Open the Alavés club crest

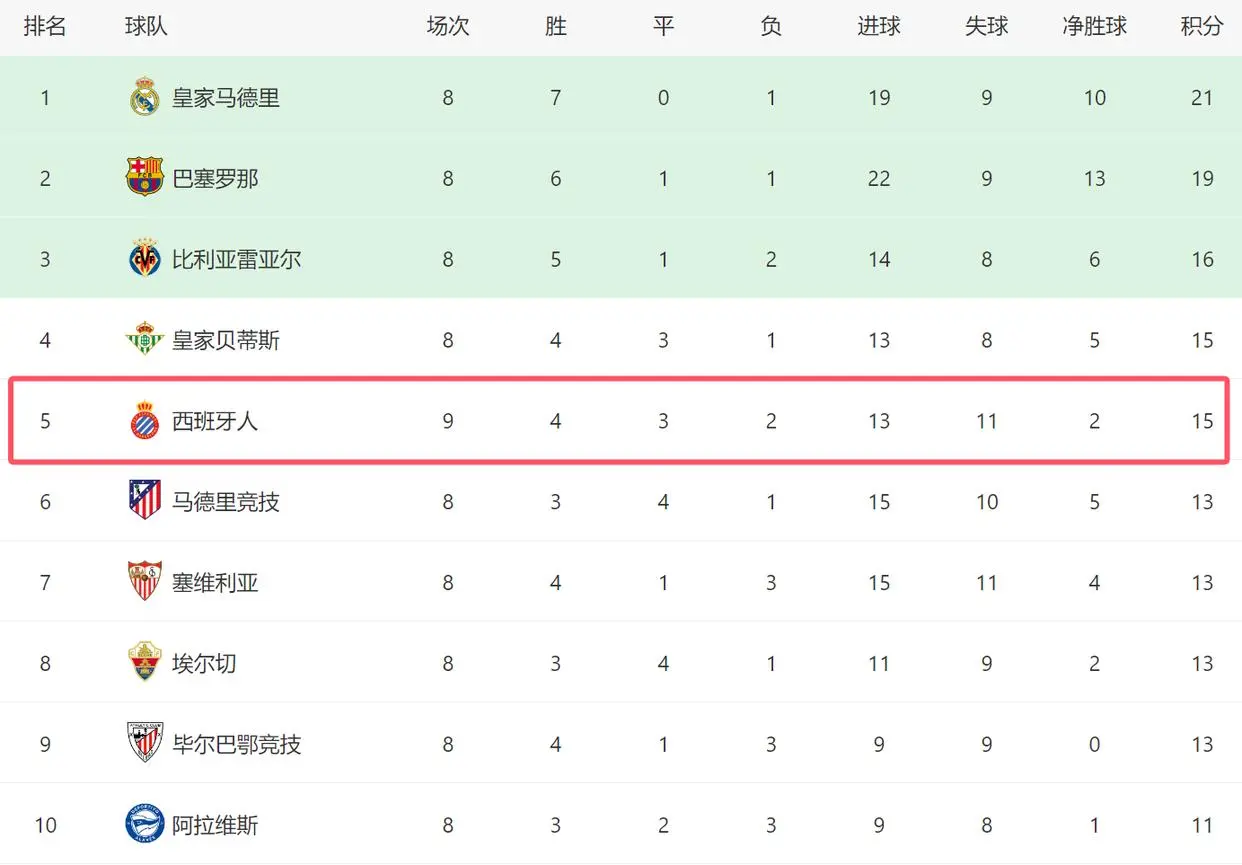(145, 825)
